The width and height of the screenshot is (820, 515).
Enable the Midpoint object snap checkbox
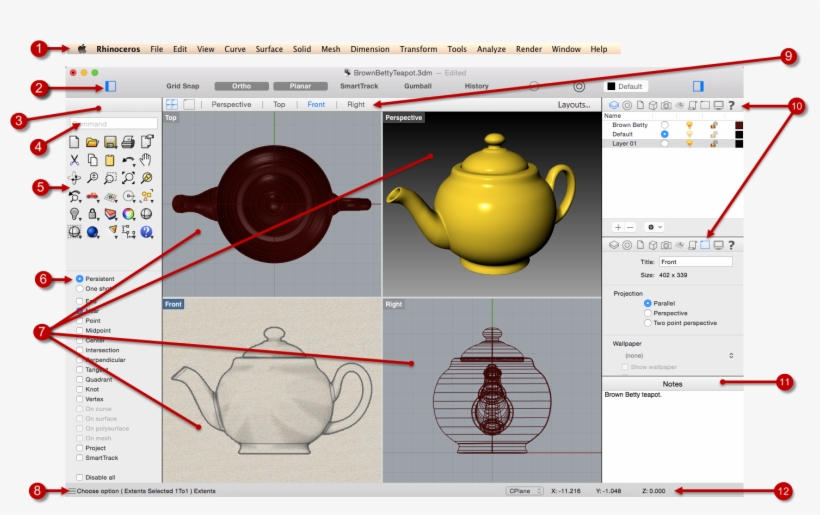click(80, 330)
